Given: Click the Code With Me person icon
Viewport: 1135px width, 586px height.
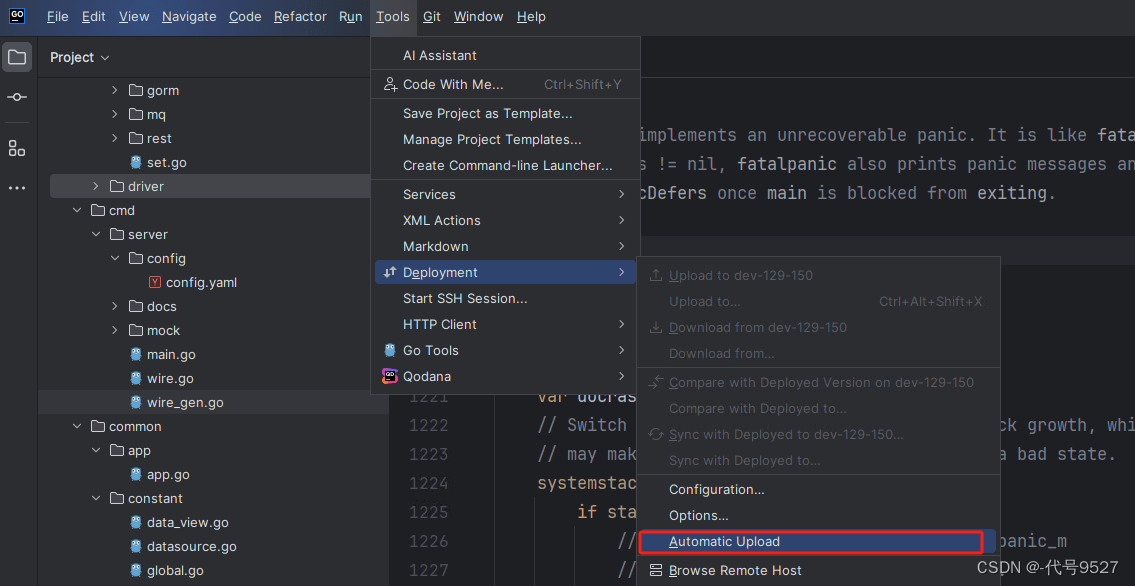Looking at the screenshot, I should (390, 85).
